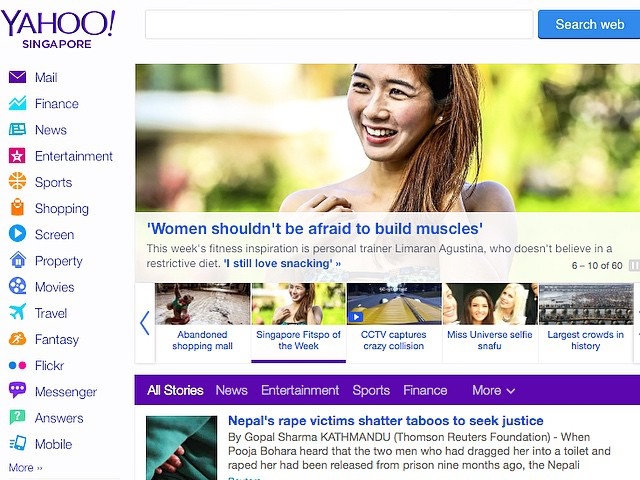The image size is (640, 480).
Task: Expand the More » sidebar link
Action: (25, 467)
